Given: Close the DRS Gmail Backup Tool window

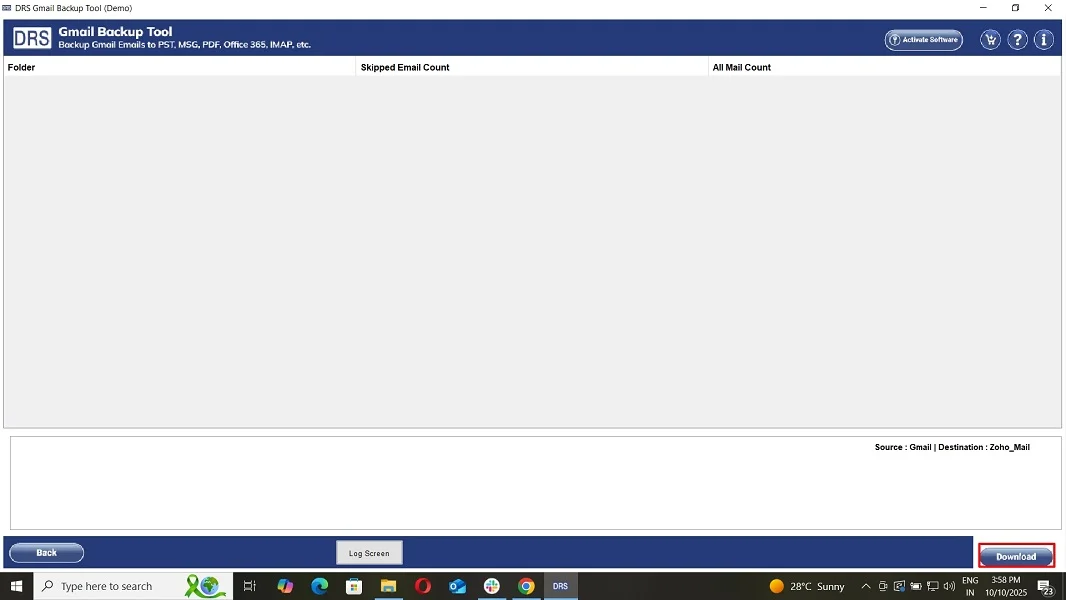Looking at the screenshot, I should 1048,7.
